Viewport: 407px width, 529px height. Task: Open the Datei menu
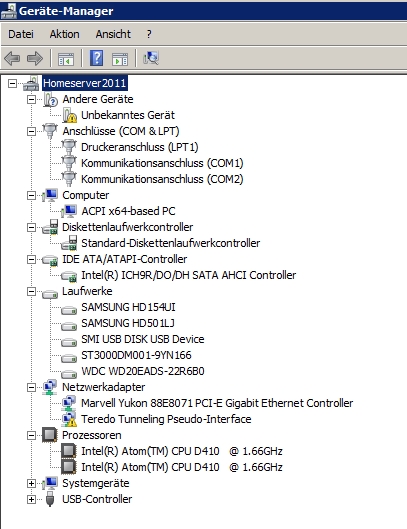click(21, 34)
